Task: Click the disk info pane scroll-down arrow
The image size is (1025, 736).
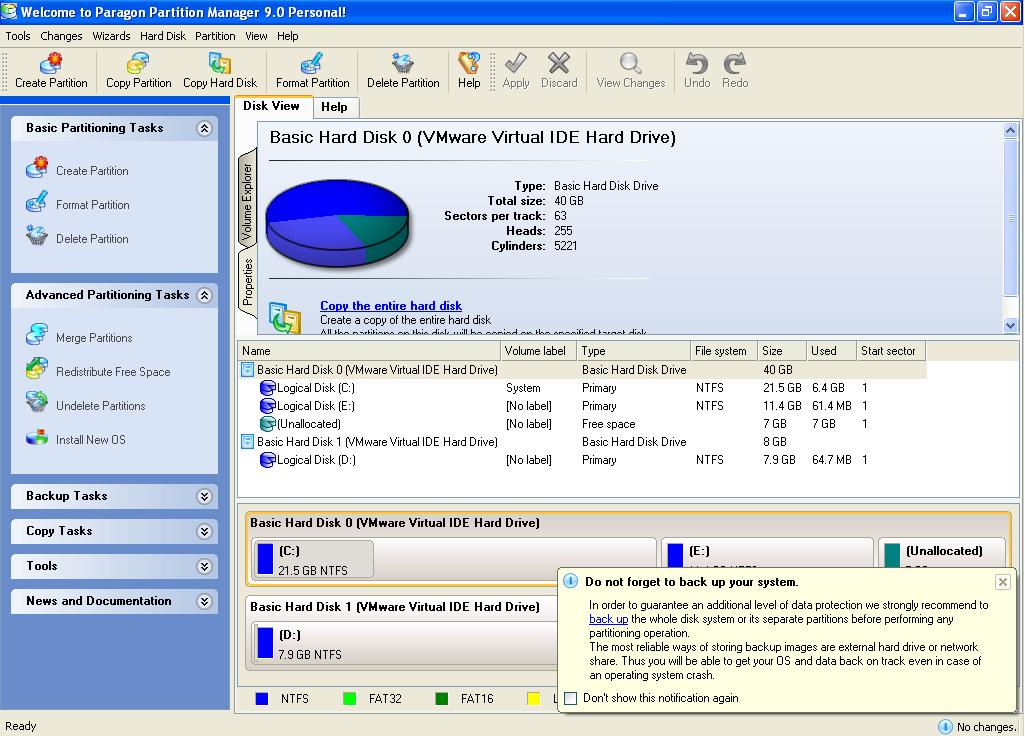Action: [1011, 325]
